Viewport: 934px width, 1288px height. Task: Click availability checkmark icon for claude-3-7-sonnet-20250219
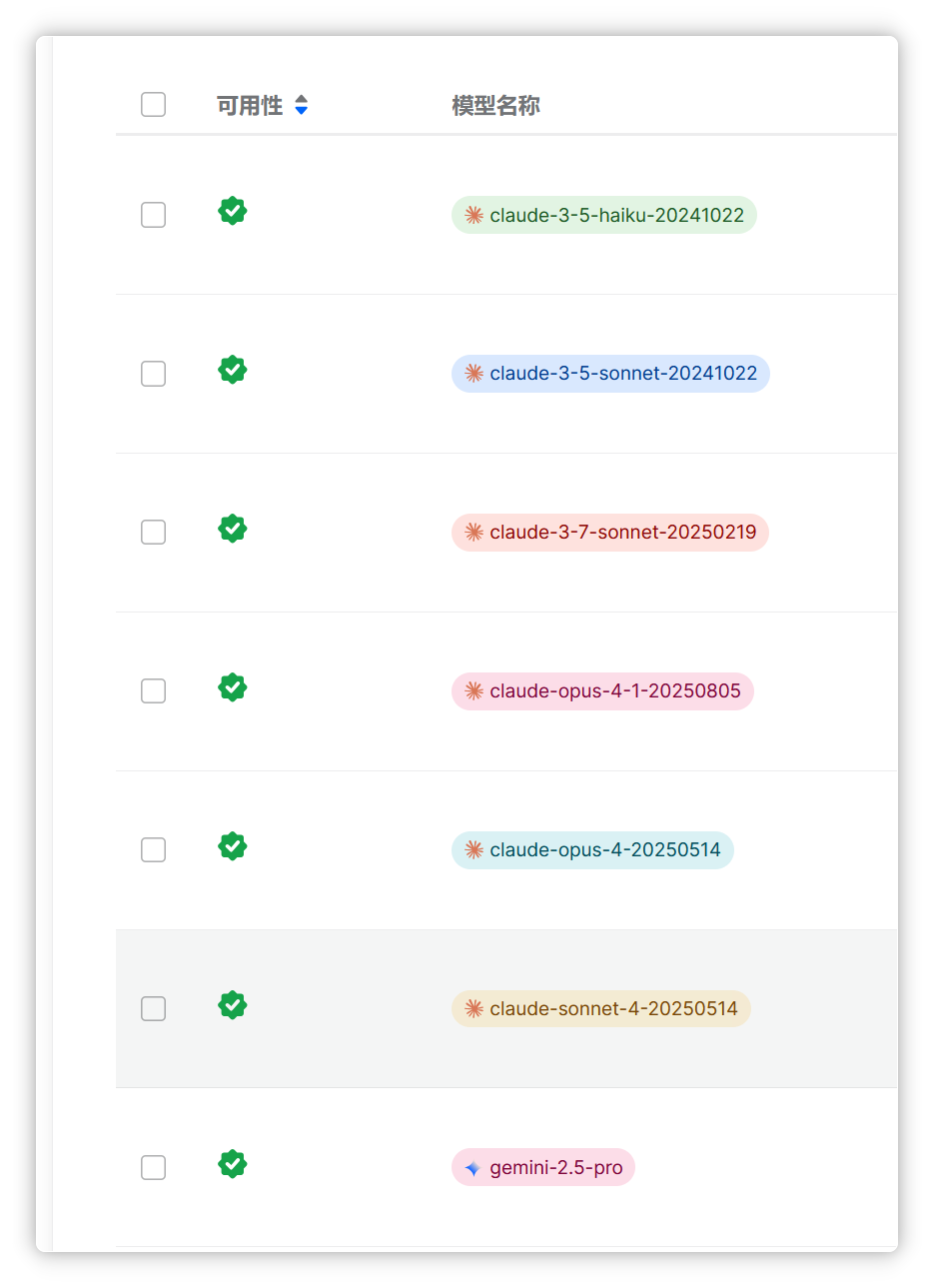pyautogui.click(x=233, y=529)
